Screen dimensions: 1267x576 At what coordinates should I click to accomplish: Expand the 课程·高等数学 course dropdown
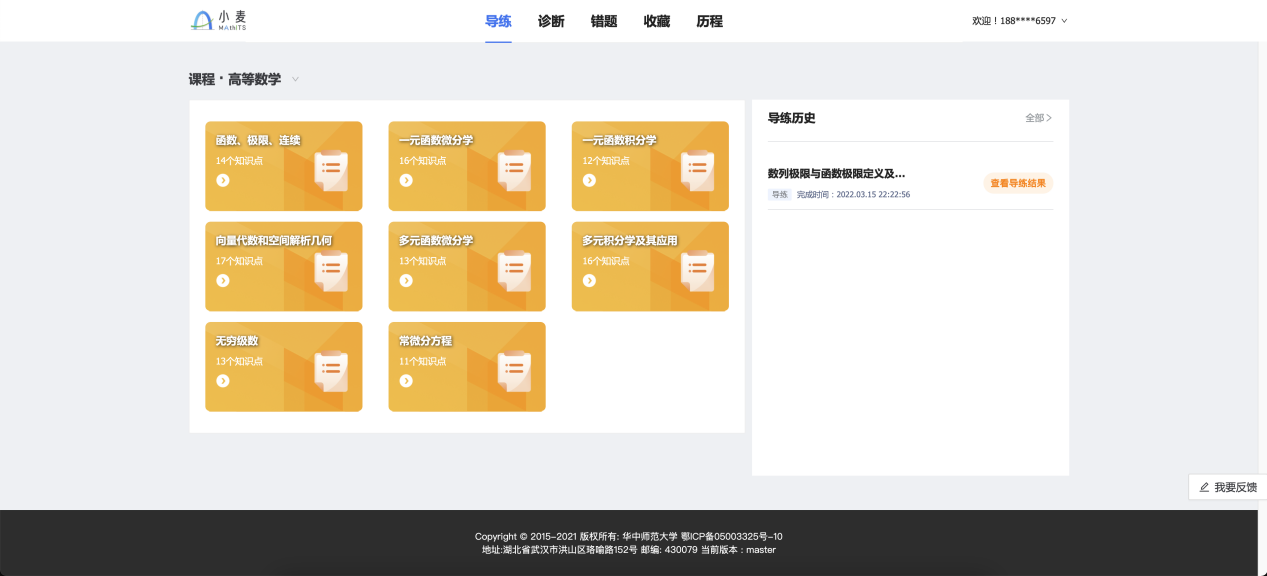[295, 80]
